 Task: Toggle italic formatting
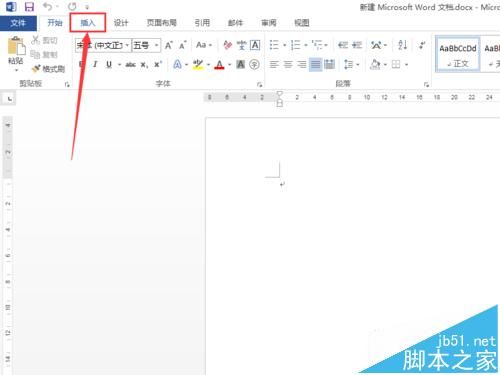[95, 64]
